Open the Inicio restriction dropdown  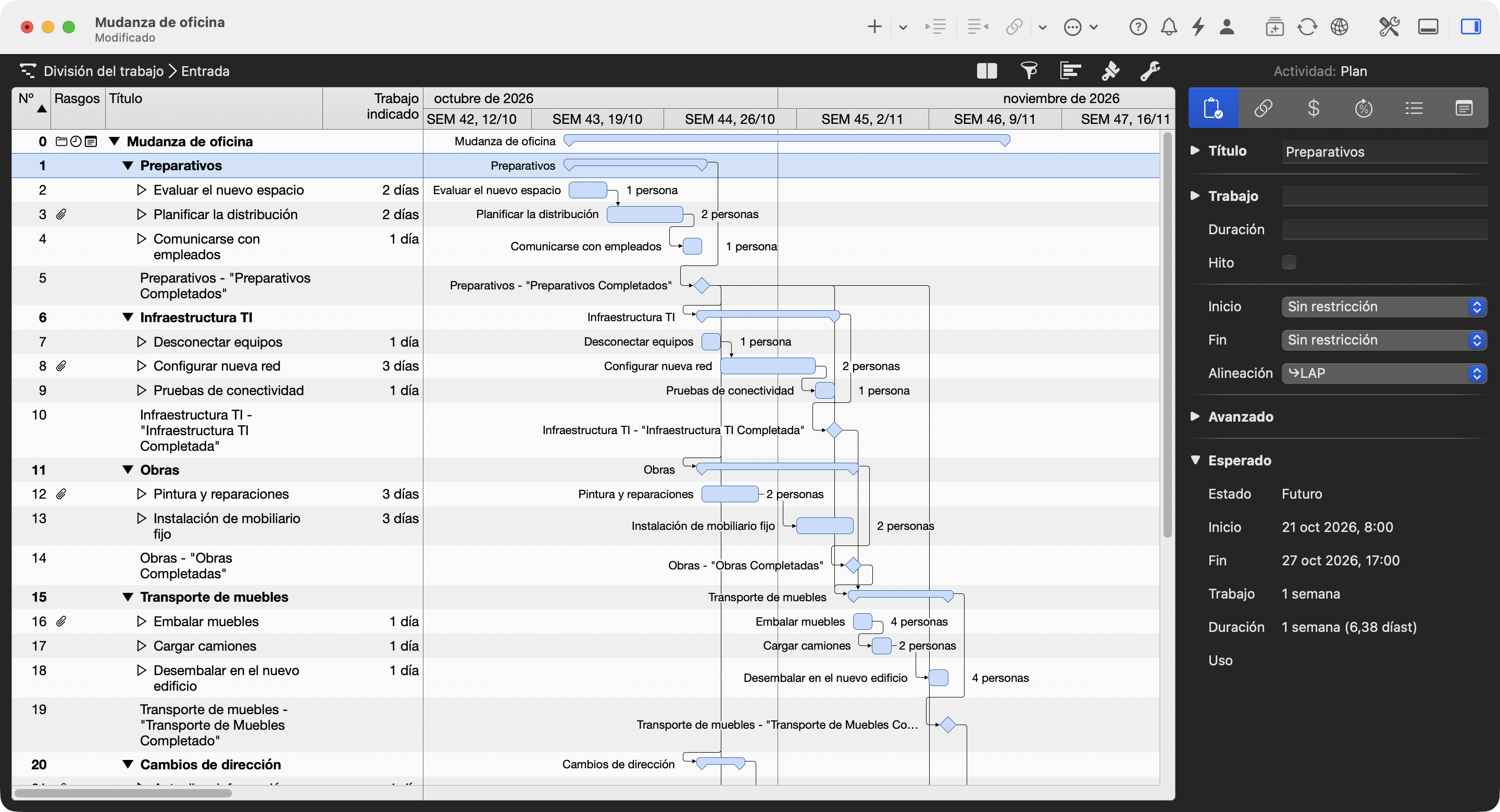click(1384, 307)
